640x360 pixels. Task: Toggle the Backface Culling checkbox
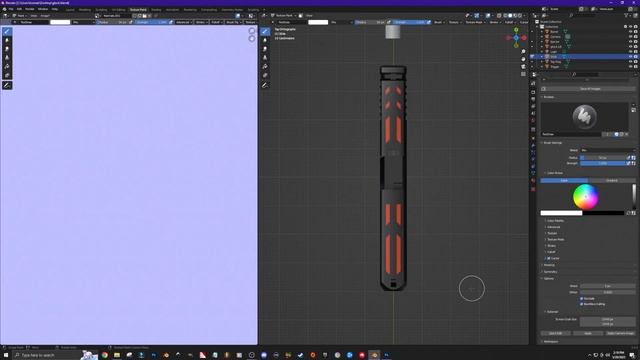point(581,304)
